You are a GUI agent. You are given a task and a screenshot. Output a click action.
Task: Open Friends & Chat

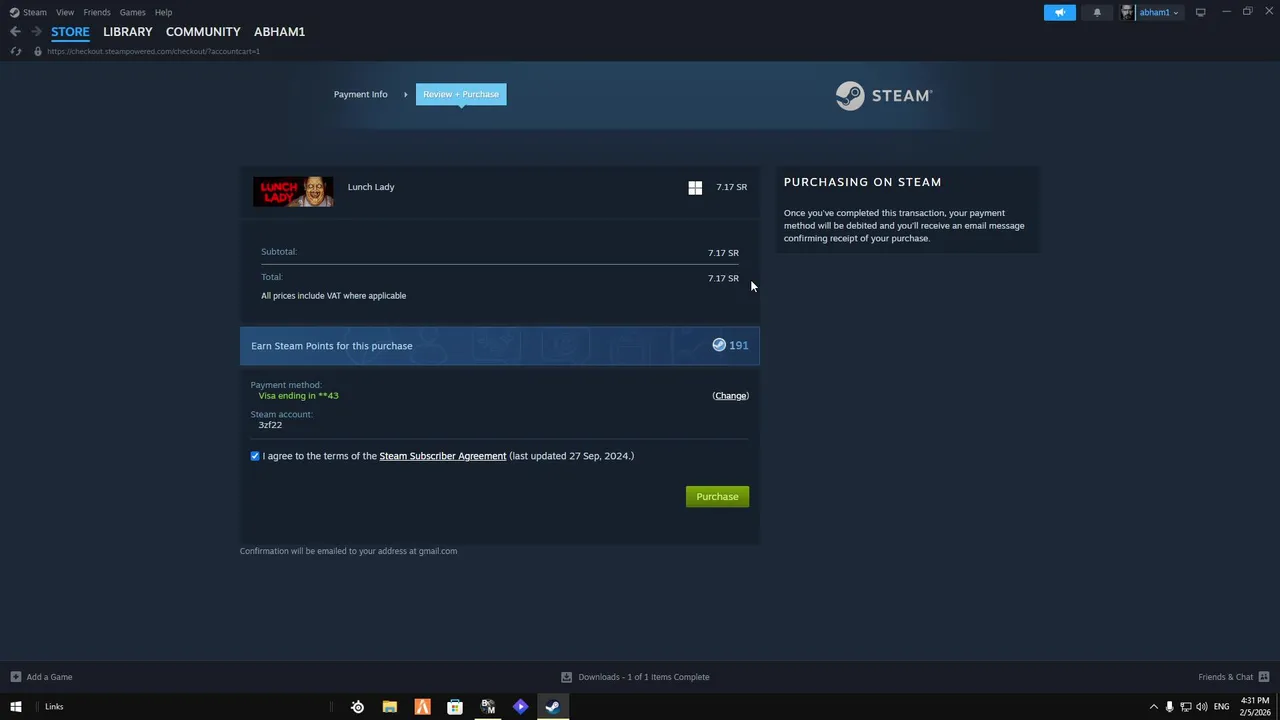coord(1225,677)
